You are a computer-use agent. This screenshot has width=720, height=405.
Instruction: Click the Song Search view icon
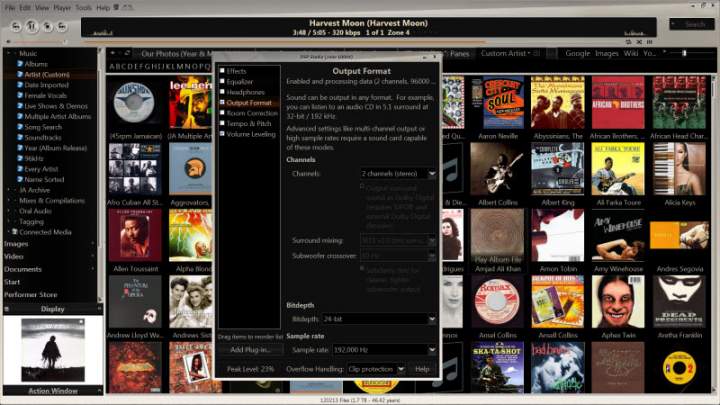tap(20, 127)
